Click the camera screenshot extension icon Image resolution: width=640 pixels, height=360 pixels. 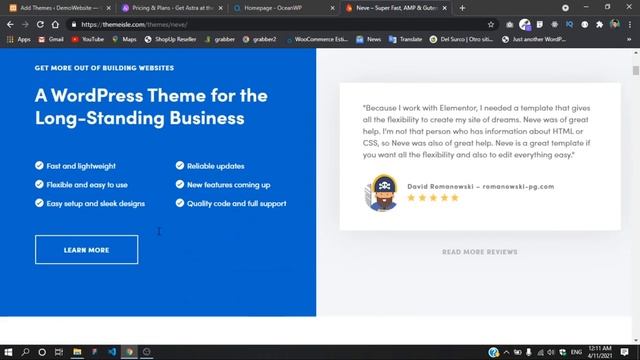[x=509, y=24]
